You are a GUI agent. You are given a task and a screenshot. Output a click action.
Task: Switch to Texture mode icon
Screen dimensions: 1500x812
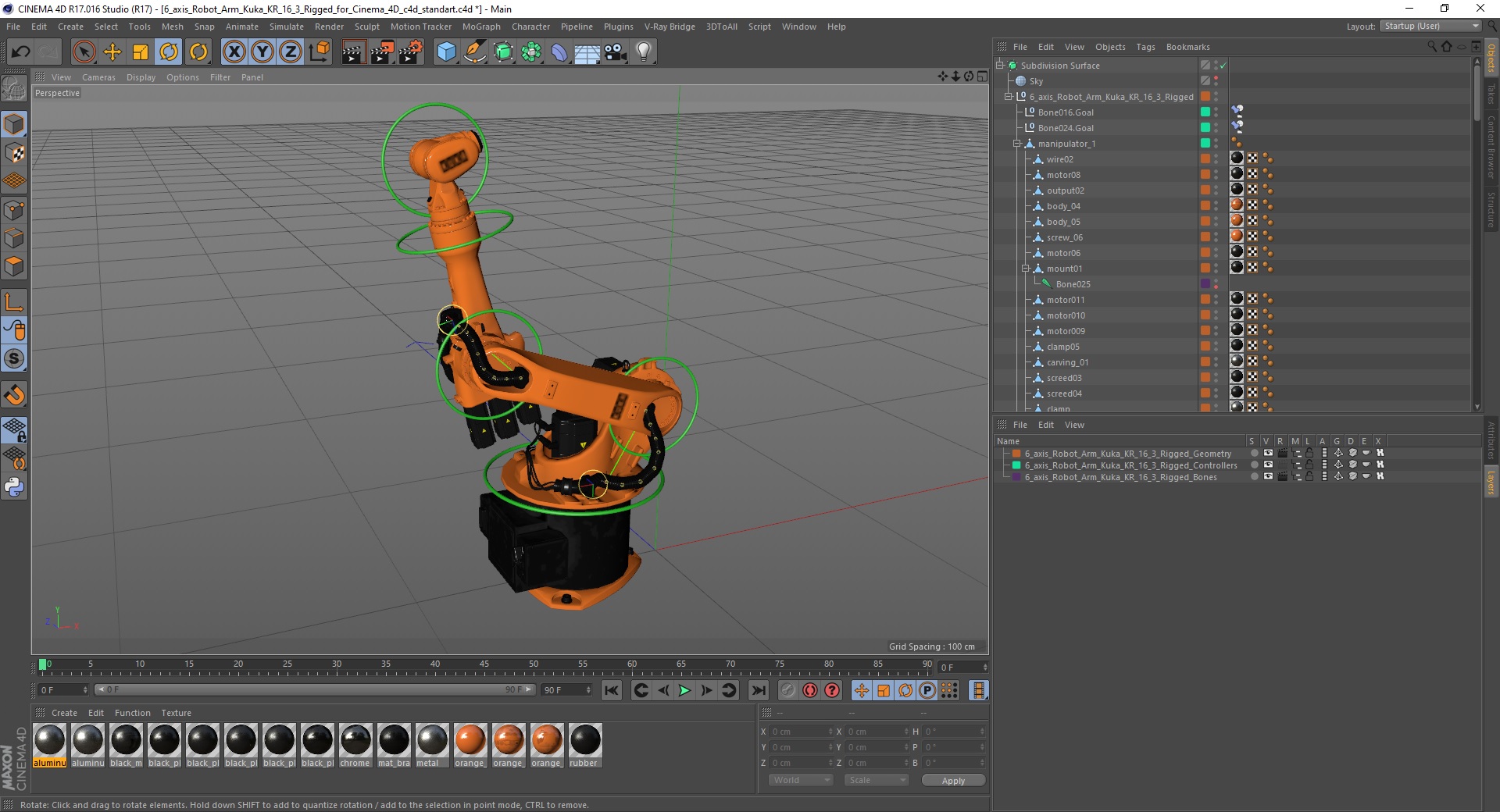click(x=15, y=153)
